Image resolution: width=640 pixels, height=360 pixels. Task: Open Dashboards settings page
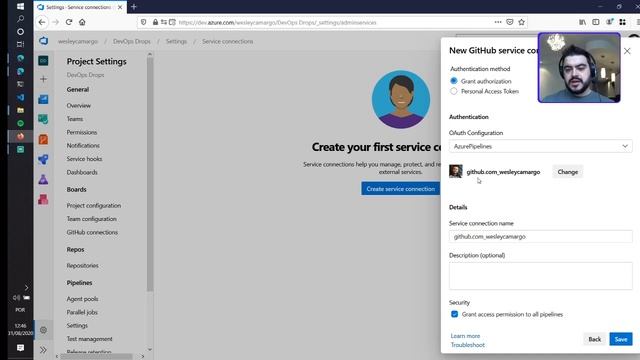(x=82, y=172)
